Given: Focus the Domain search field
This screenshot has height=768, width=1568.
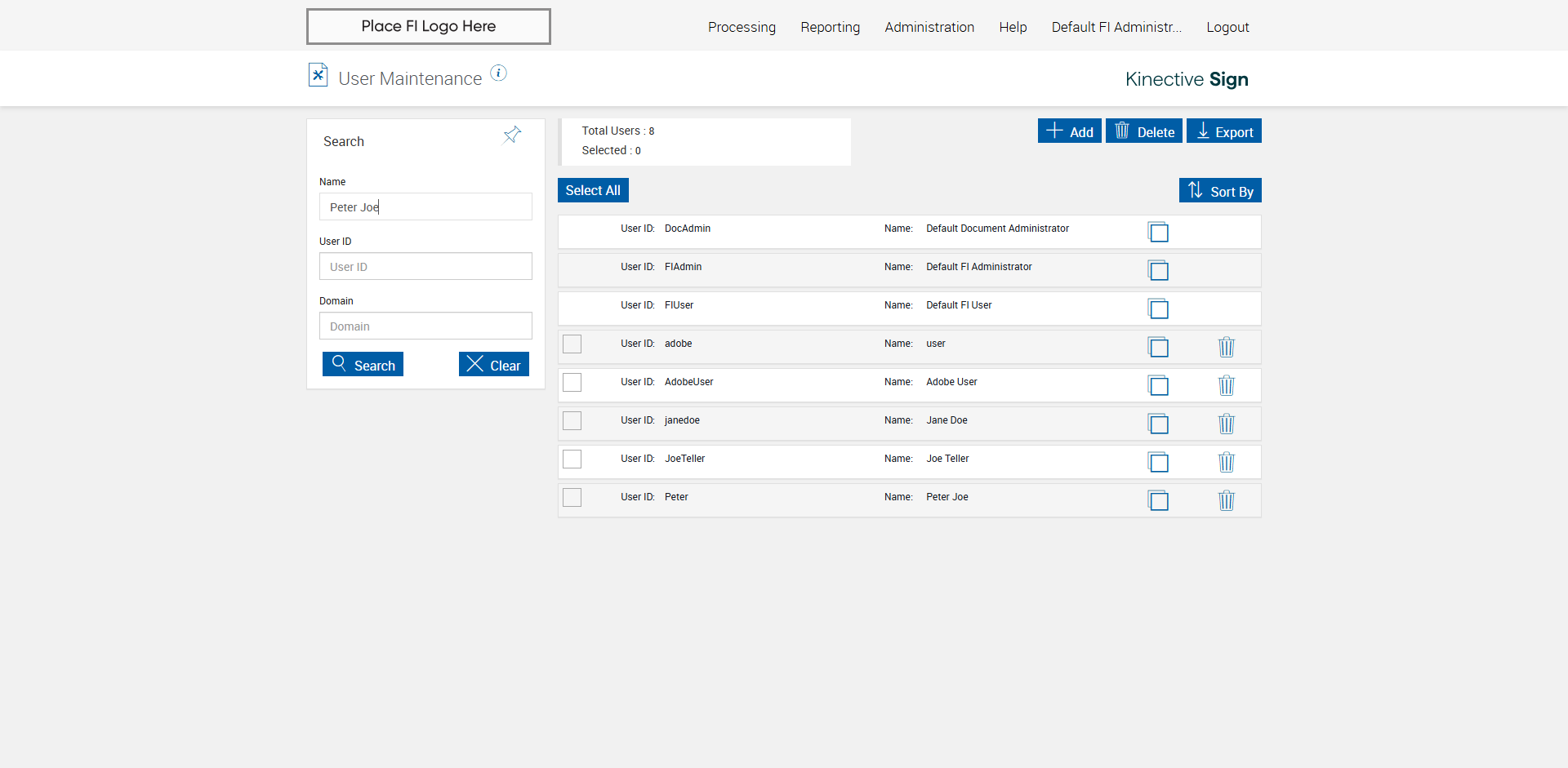Looking at the screenshot, I should [x=425, y=326].
